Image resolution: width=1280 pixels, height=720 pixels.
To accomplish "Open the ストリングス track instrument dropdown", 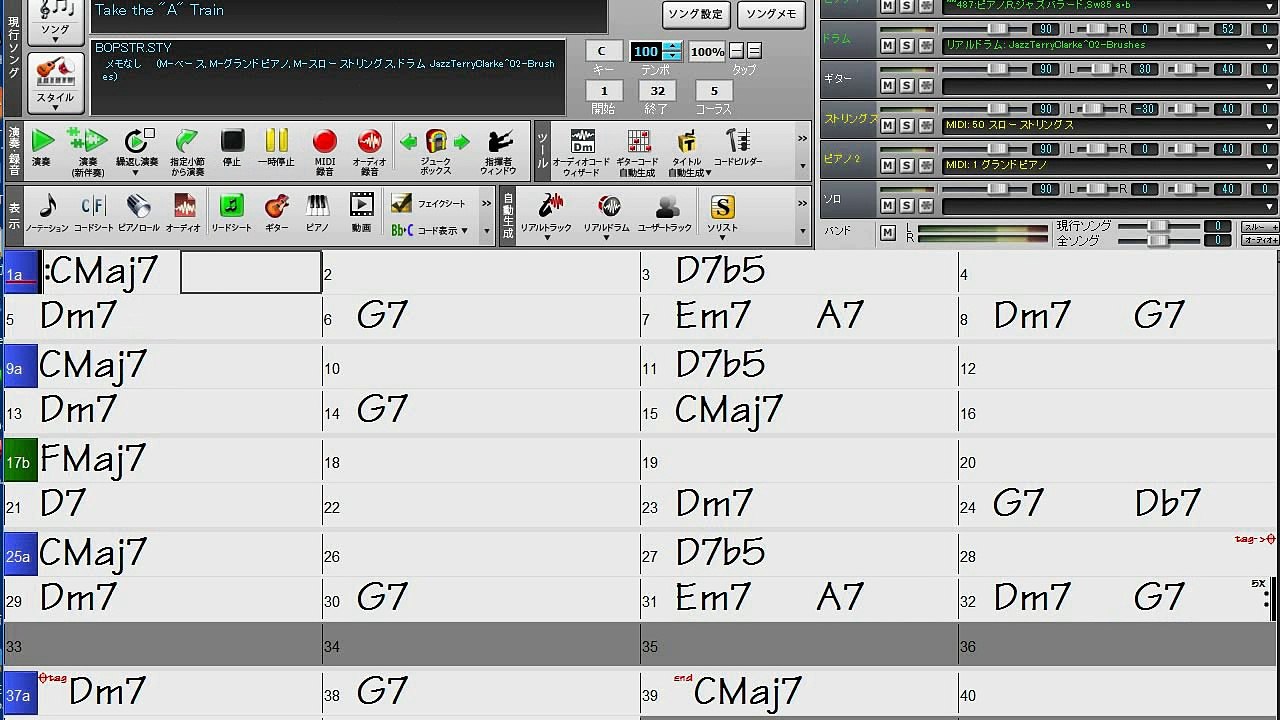I will 1110,125.
